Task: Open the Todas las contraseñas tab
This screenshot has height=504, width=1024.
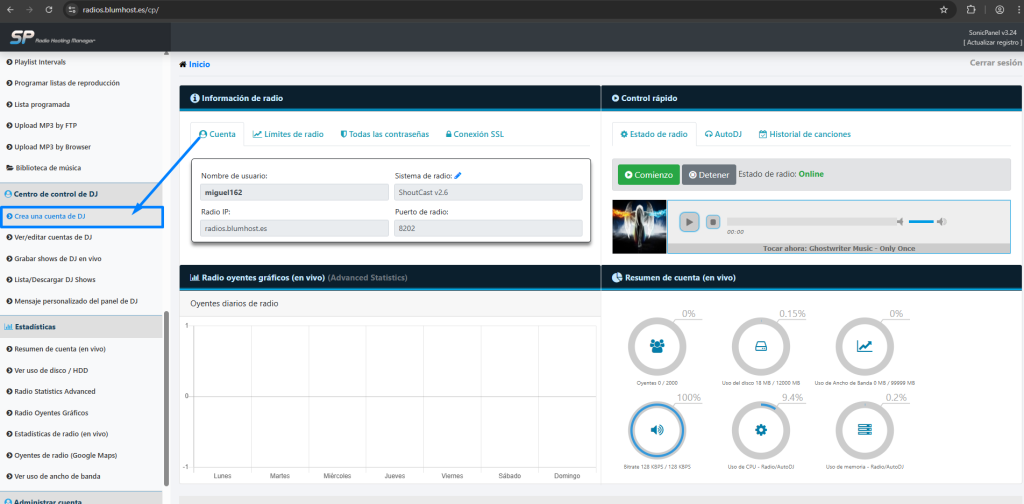Action: point(385,134)
